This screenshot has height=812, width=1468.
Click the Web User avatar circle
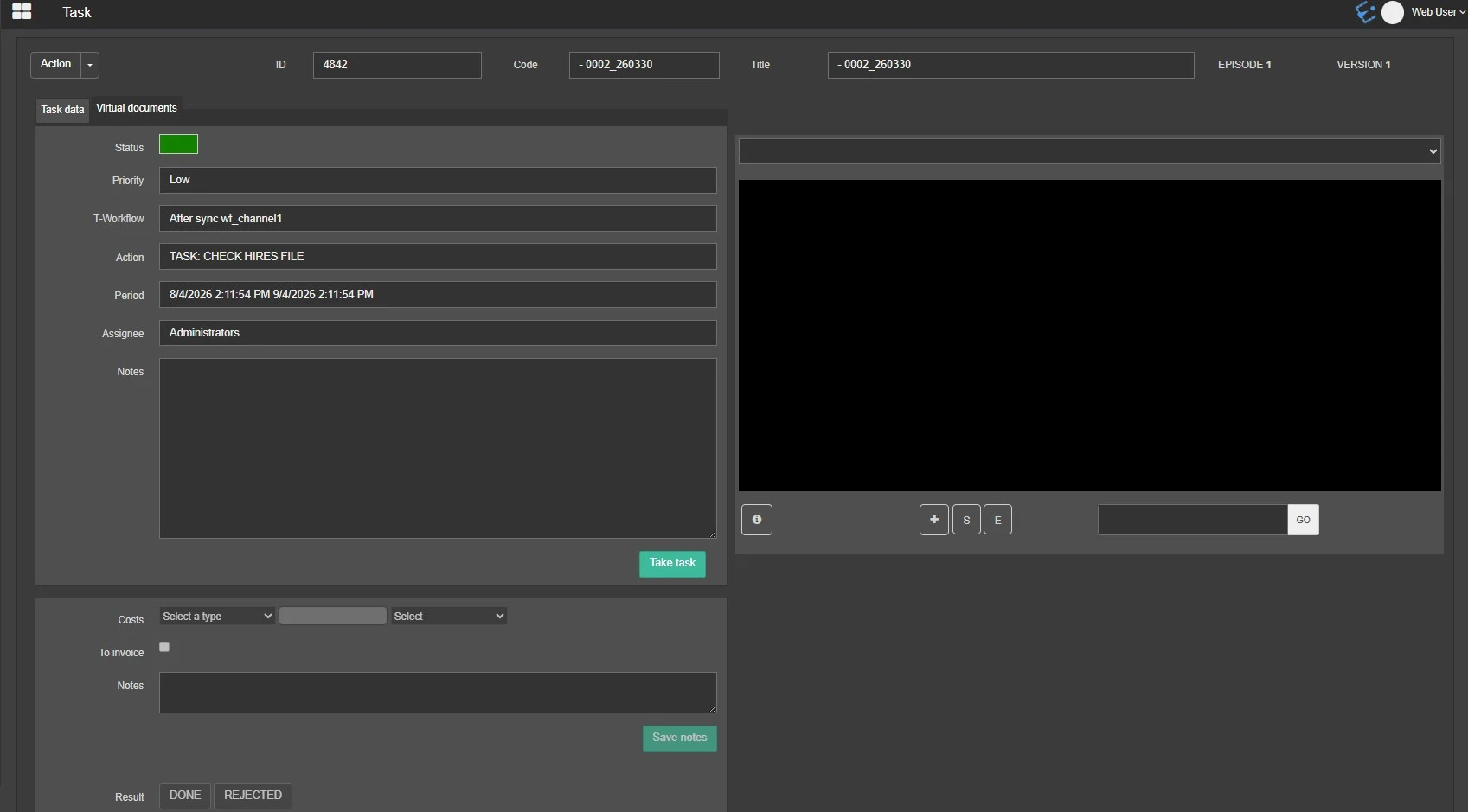click(x=1393, y=12)
